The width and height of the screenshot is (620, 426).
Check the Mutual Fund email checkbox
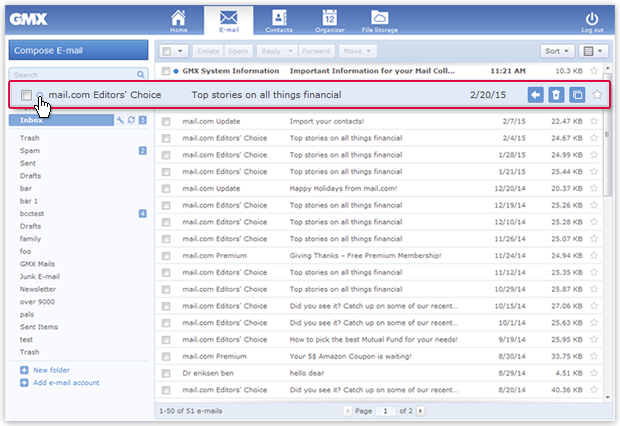(x=166, y=340)
